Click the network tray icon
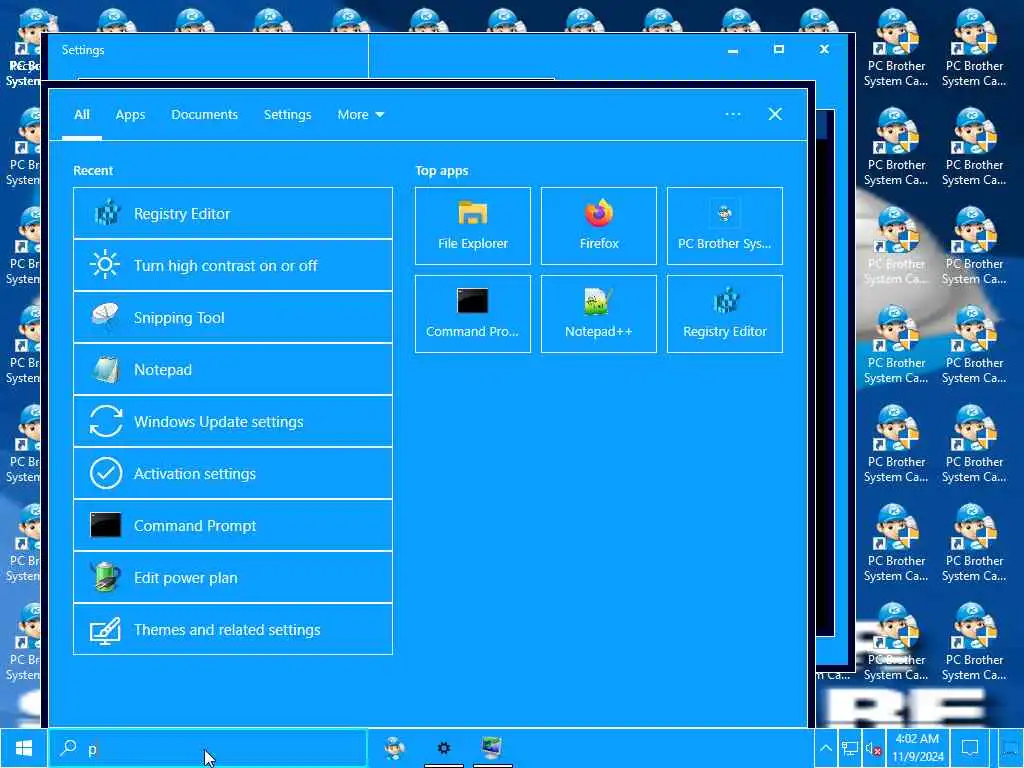The width and height of the screenshot is (1024, 768). 849,748
